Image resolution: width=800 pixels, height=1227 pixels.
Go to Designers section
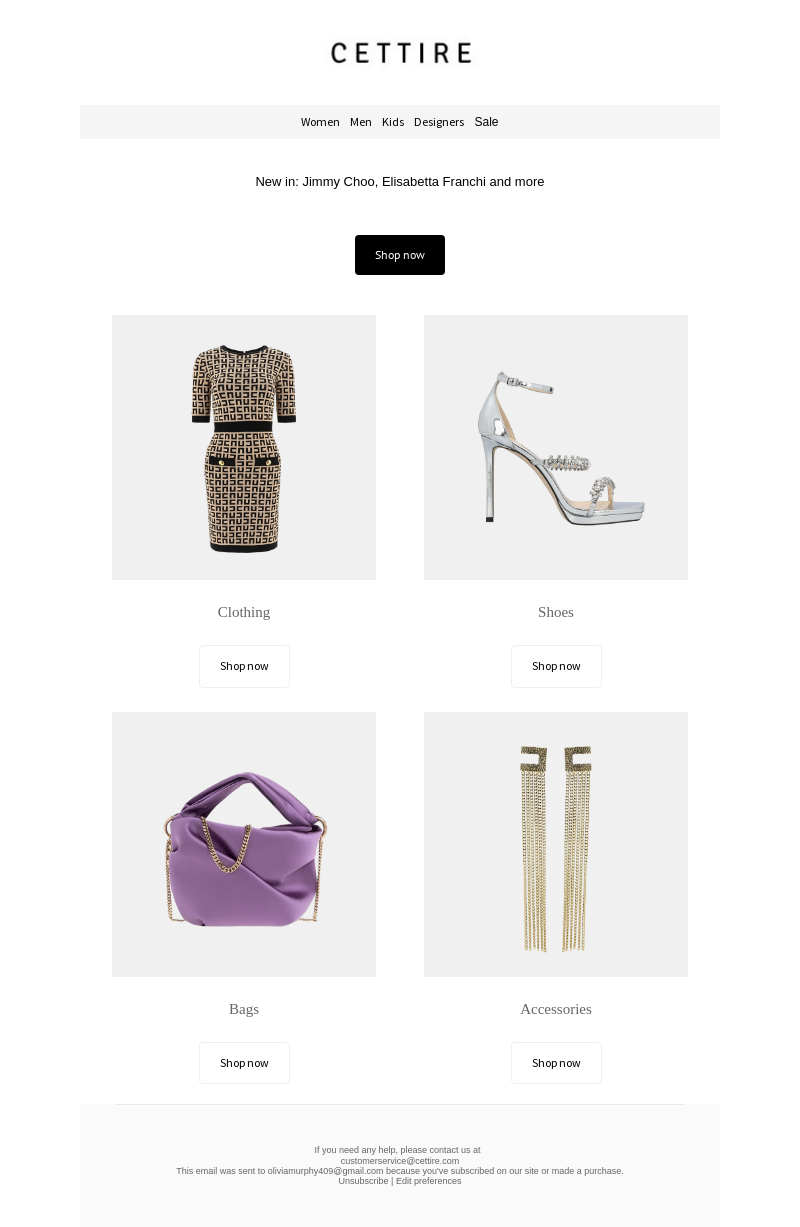[x=439, y=122]
